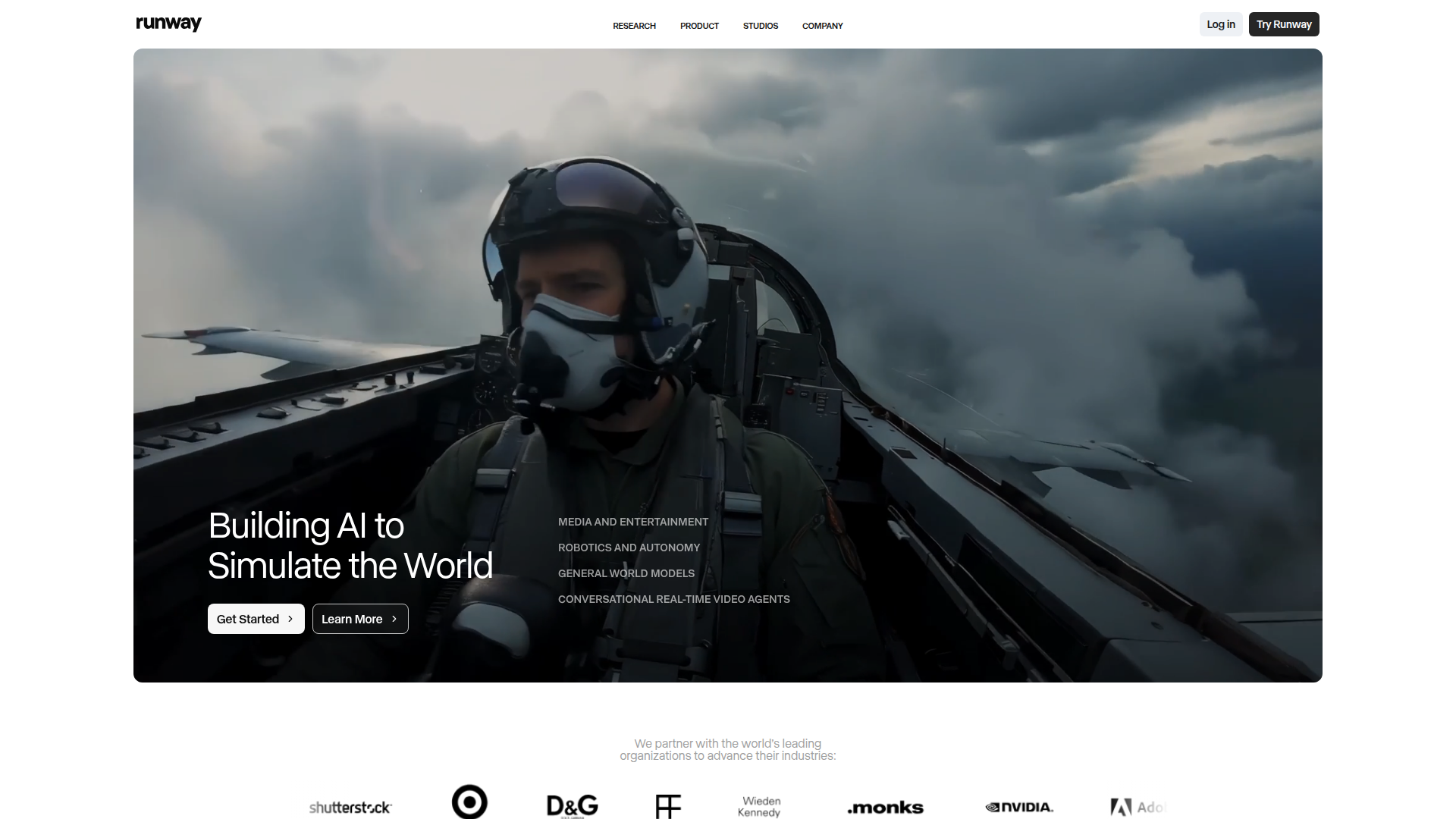Click the runway logo in header
This screenshot has height=819, width=1456.
point(168,24)
